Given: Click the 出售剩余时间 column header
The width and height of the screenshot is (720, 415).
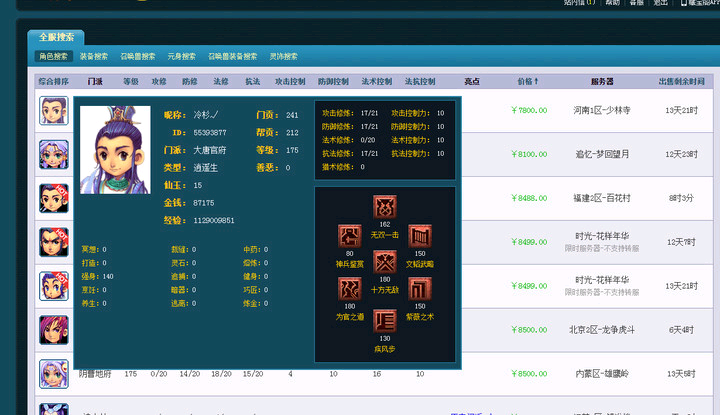Looking at the screenshot, I should pos(681,81).
